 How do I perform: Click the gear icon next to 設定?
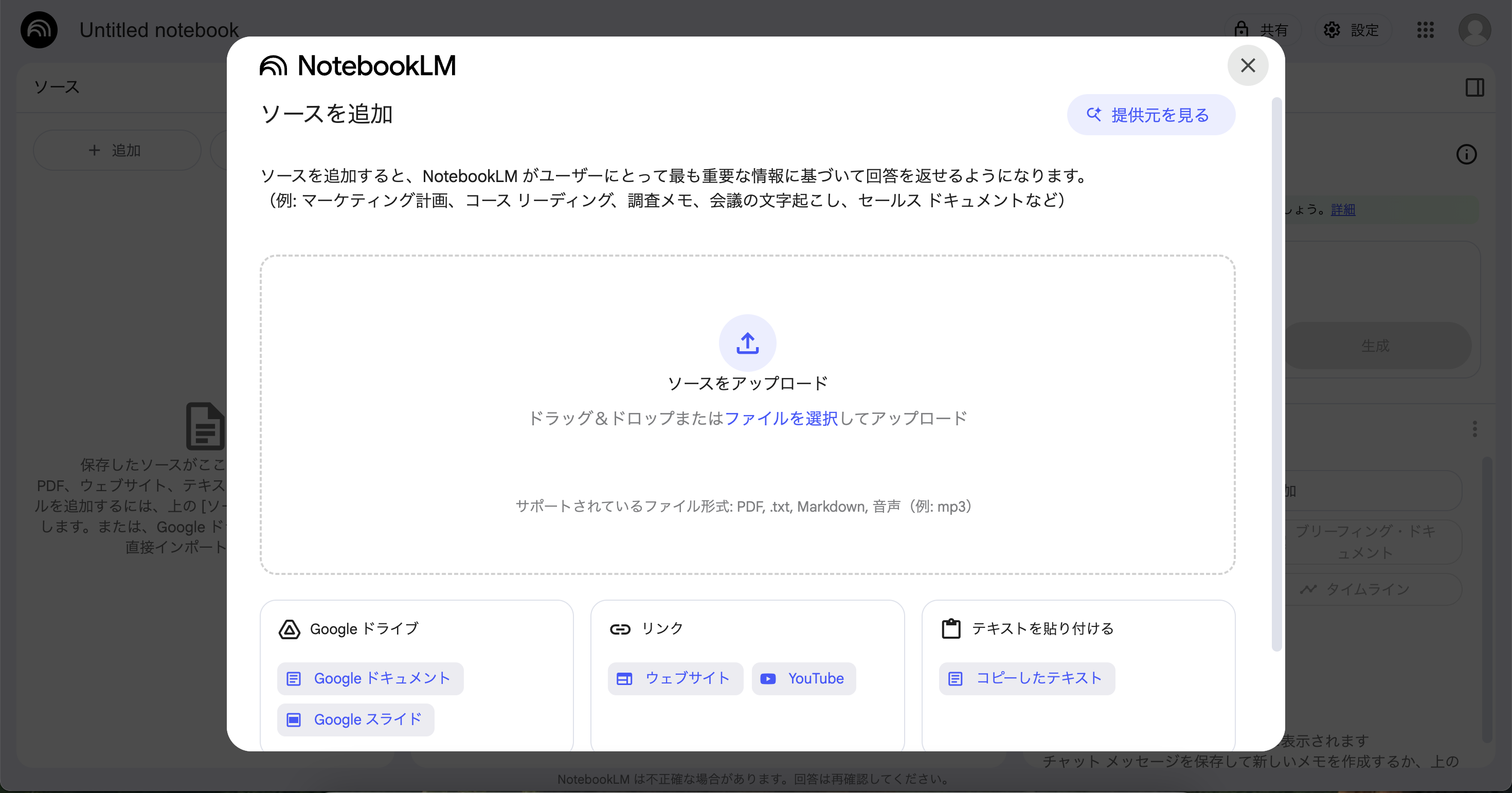pos(1332,29)
